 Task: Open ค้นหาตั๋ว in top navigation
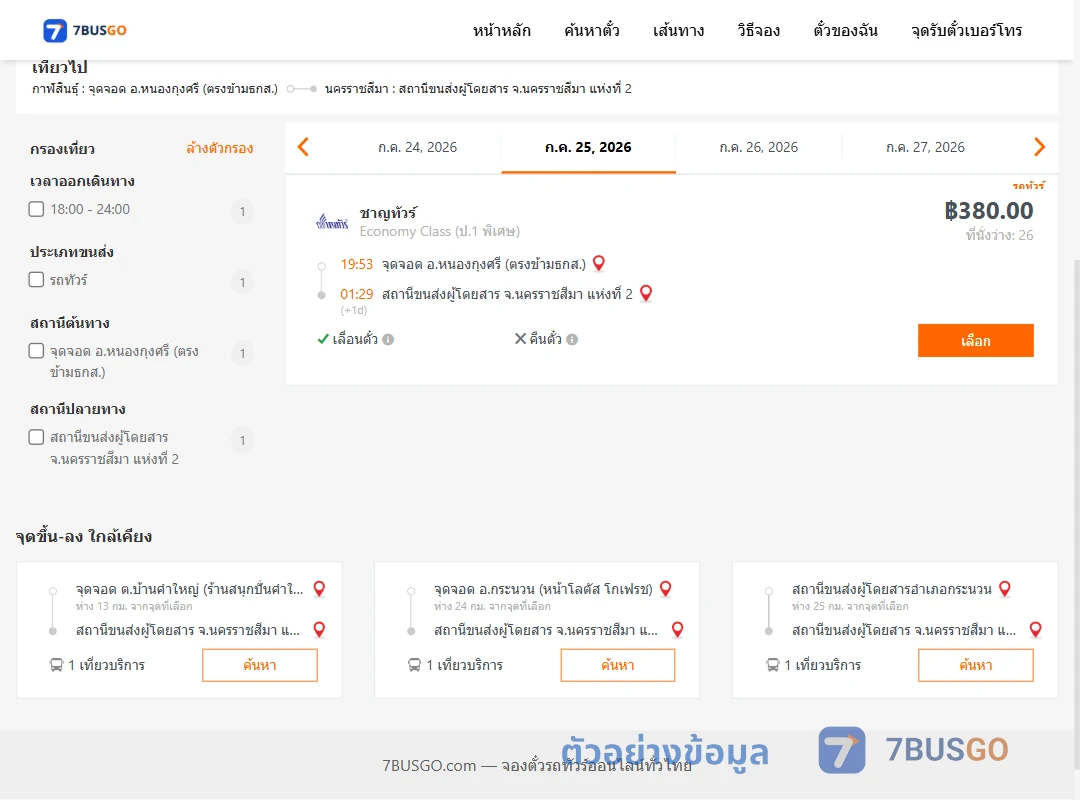pyautogui.click(x=592, y=30)
